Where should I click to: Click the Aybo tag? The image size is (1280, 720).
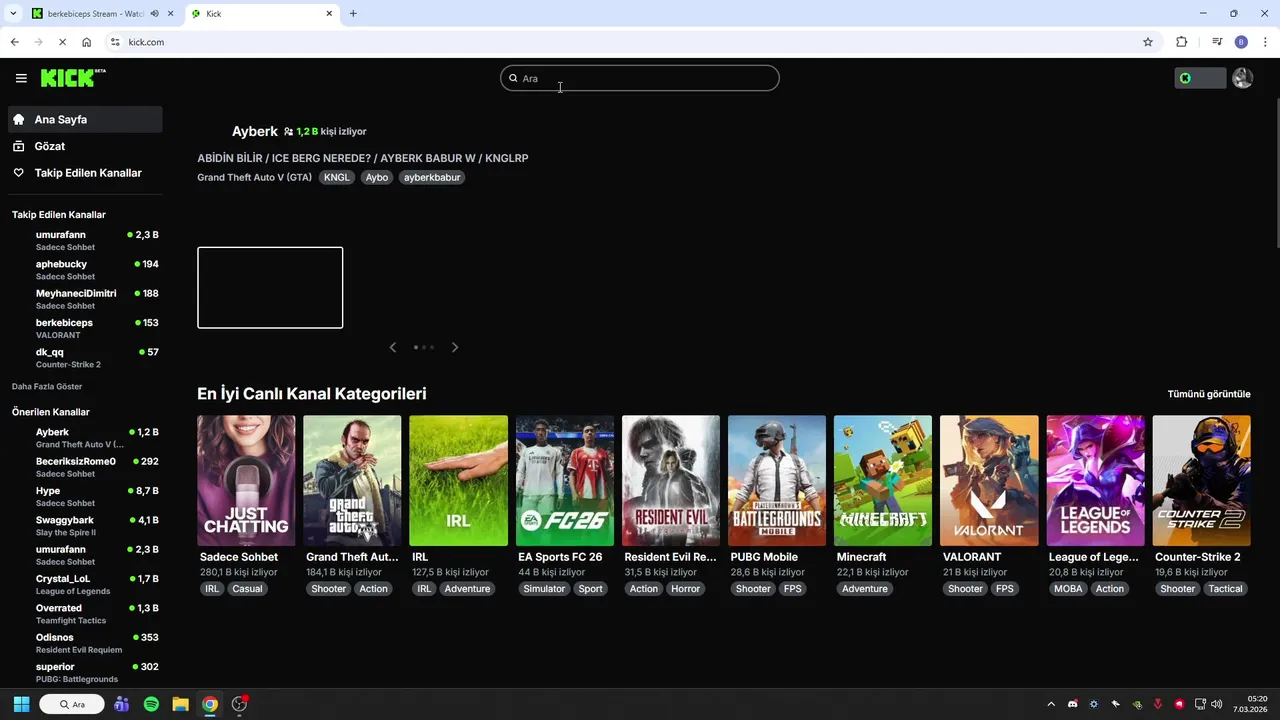click(377, 177)
